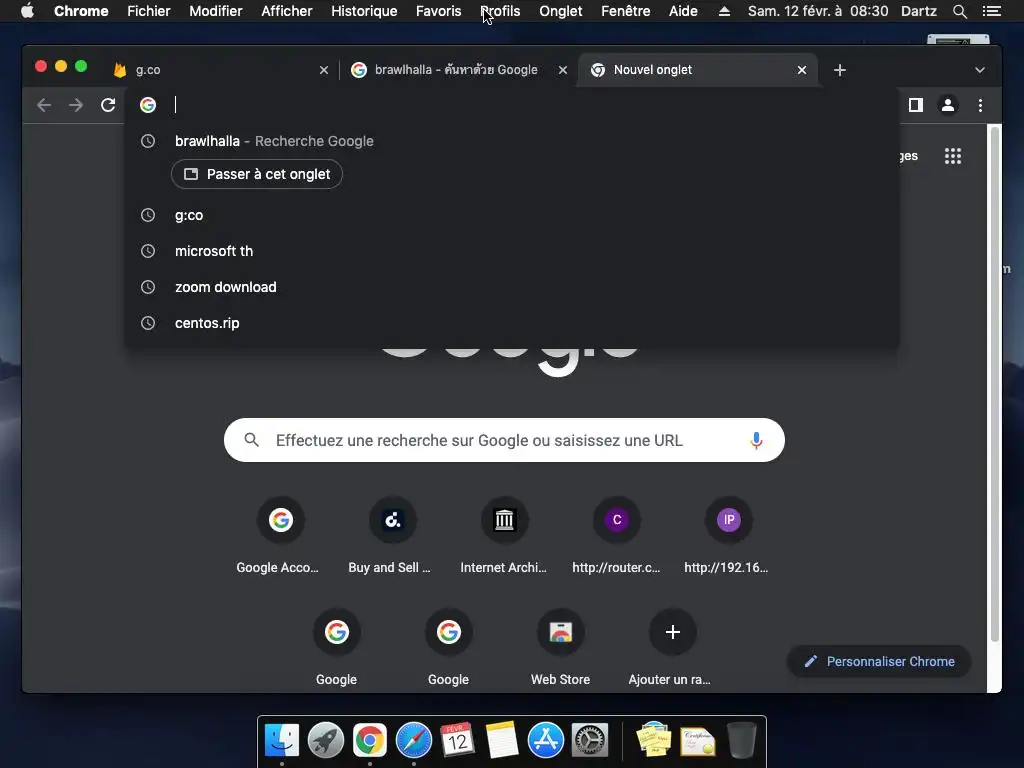Open the Afficher menu
Image resolution: width=1024 pixels, height=768 pixels.
tap(287, 11)
